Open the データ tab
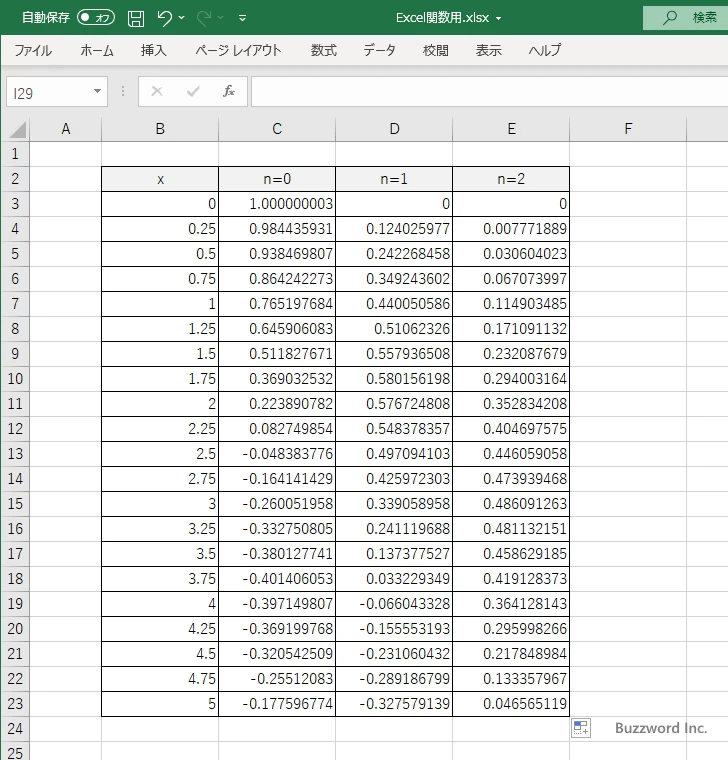 (x=380, y=50)
